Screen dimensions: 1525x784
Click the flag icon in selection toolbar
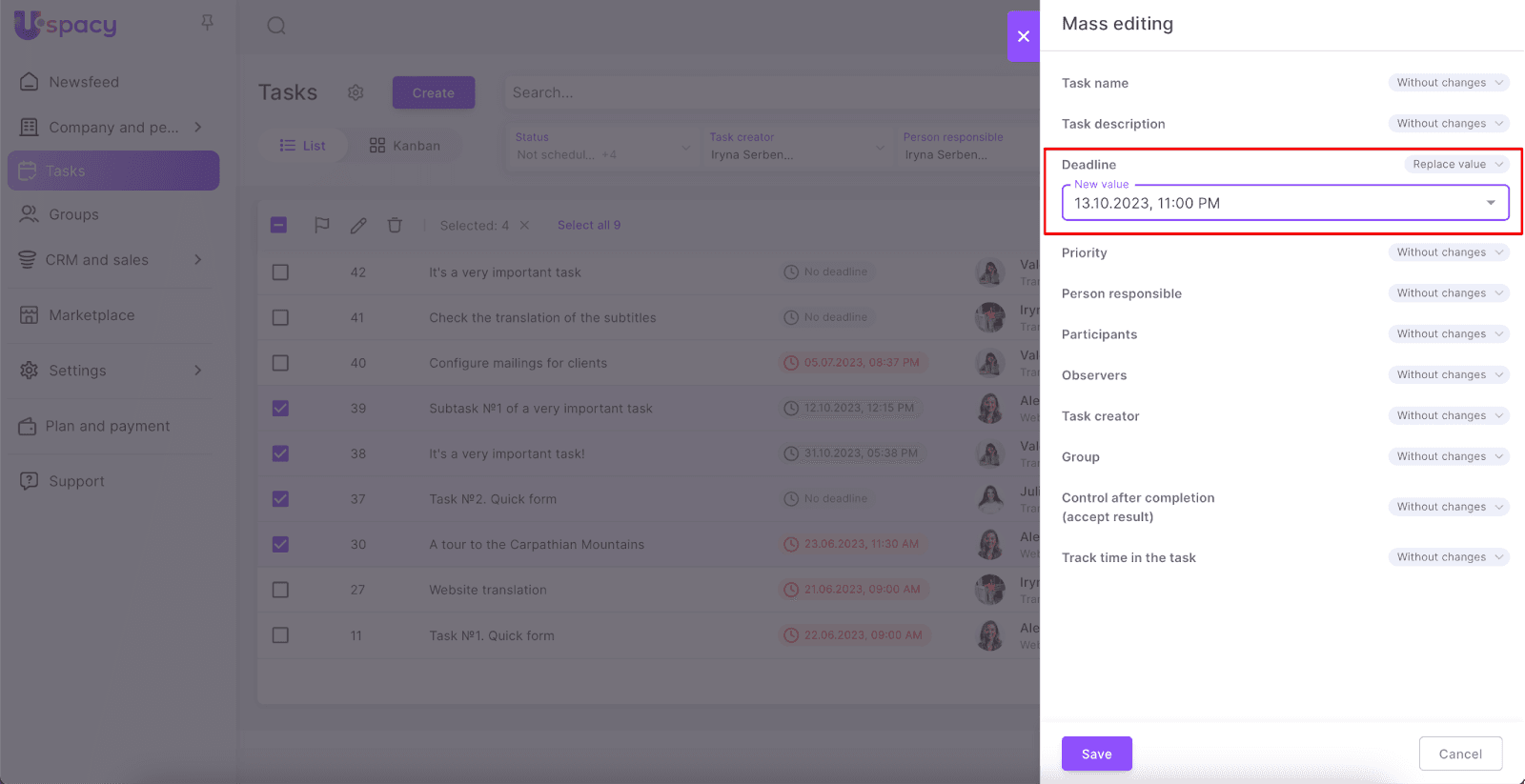pyautogui.click(x=322, y=226)
